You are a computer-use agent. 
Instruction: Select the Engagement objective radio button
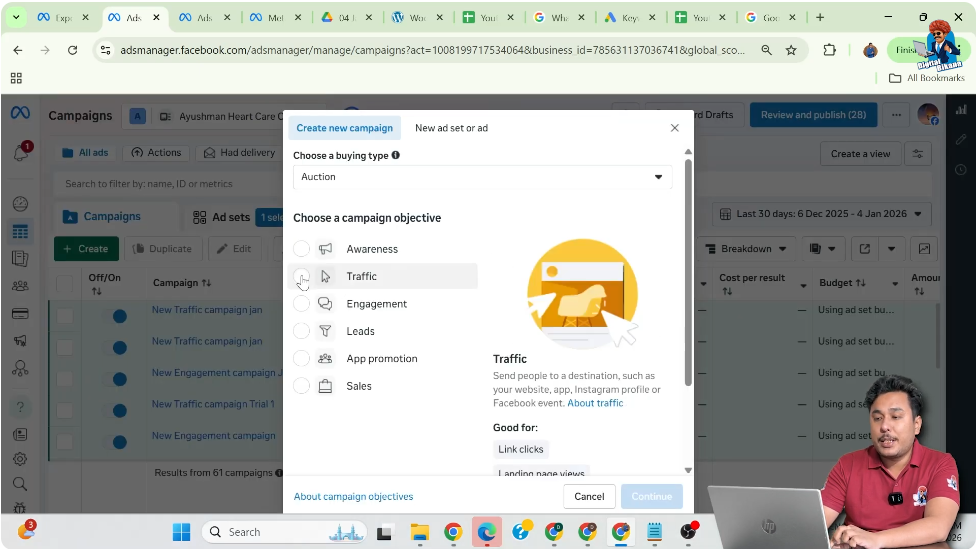301,304
